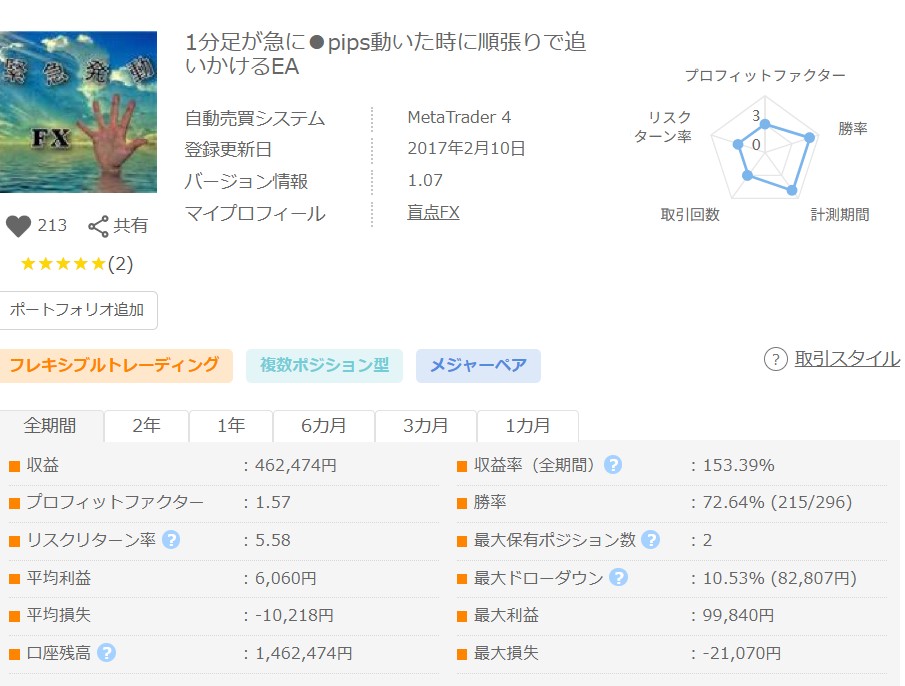Screen dimensions: 905x686
Task: Click the 複数ポジション型 tag
Action: tap(324, 365)
